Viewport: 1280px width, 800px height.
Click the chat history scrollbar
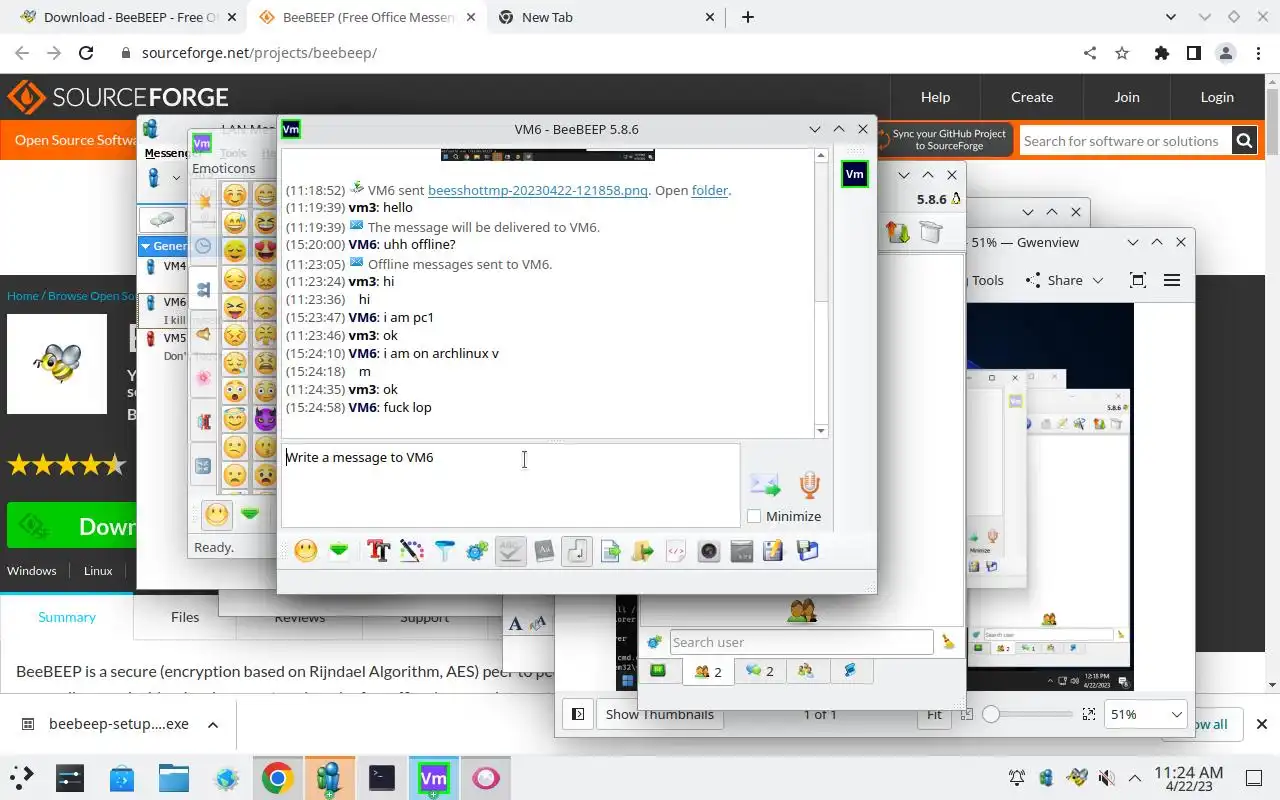[821, 292]
